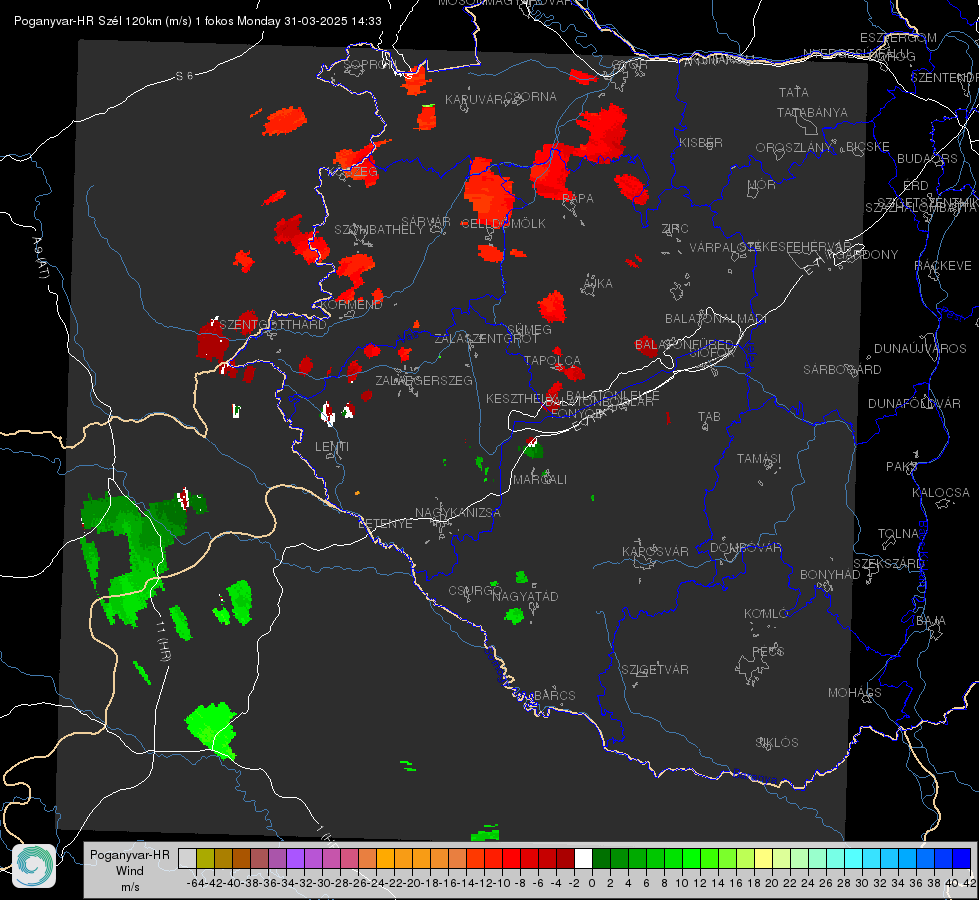Select the LETENYE label

(x=385, y=523)
